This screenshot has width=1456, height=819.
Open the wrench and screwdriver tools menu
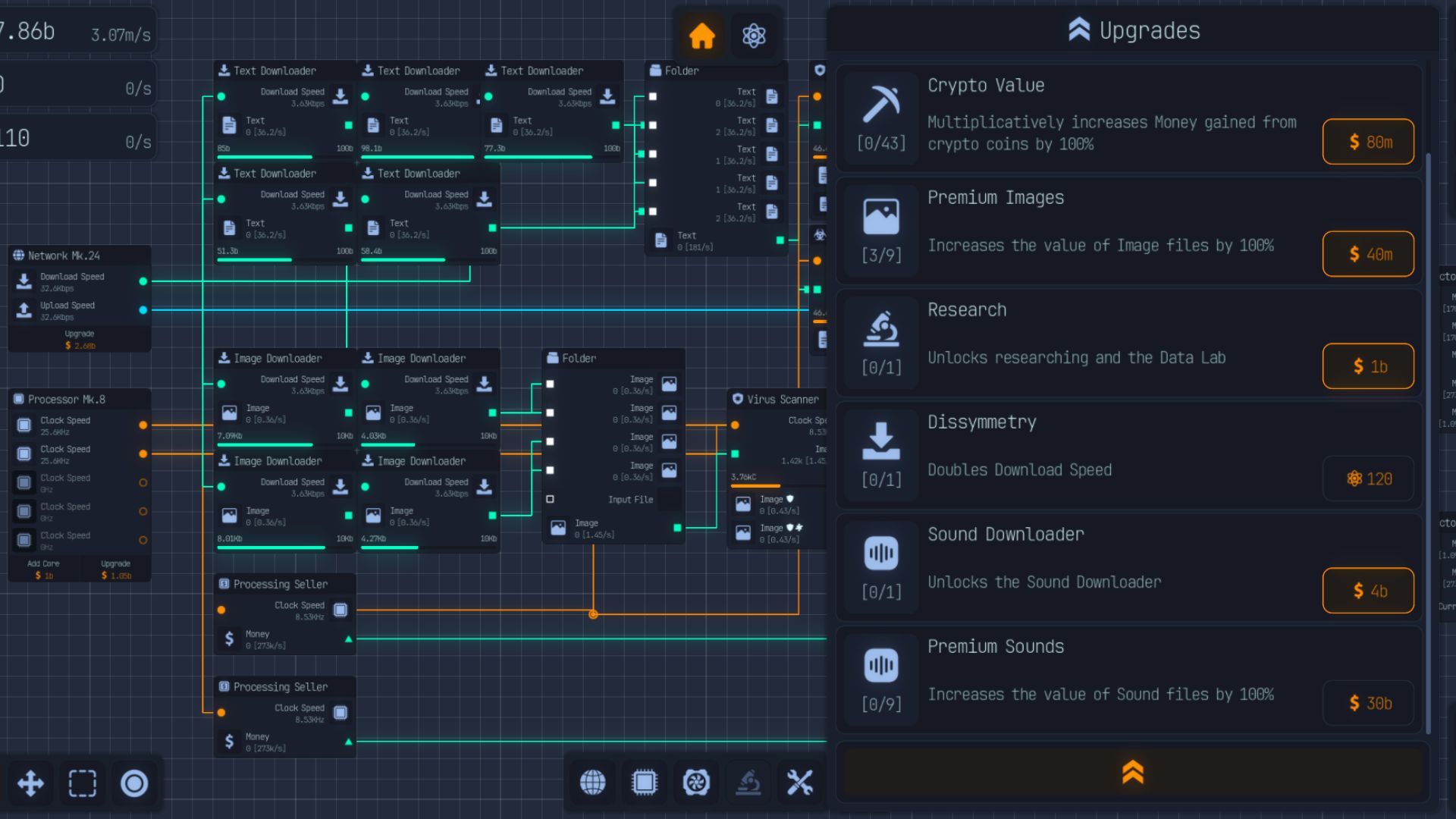point(799,782)
